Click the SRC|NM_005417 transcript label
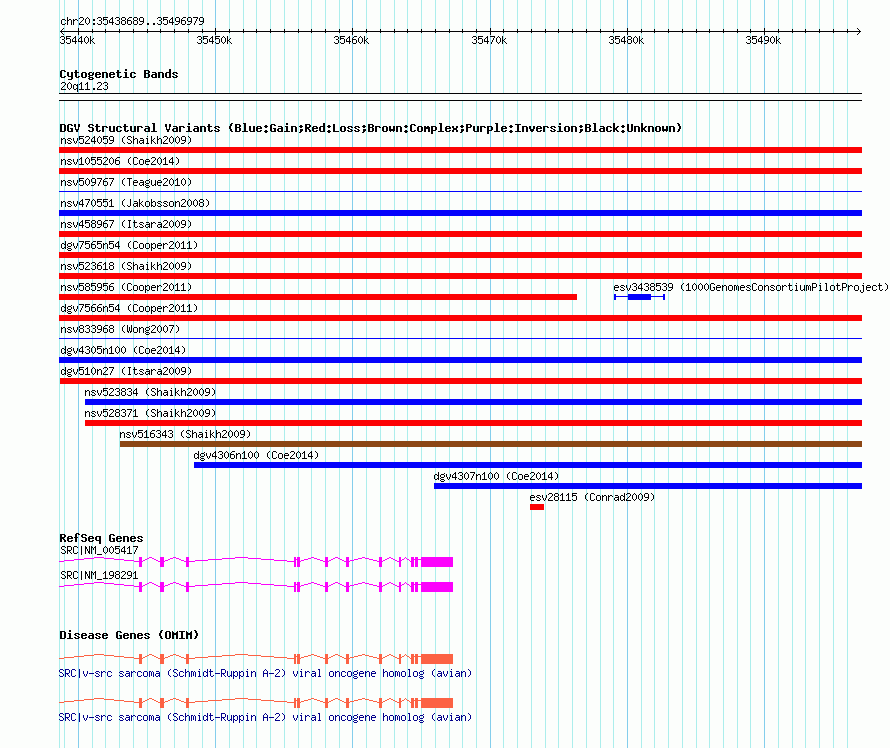The image size is (890, 748). coord(99,550)
